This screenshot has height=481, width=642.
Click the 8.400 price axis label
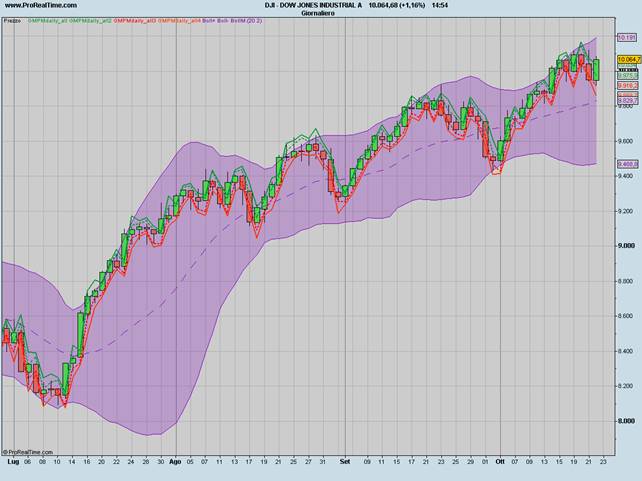(626, 351)
